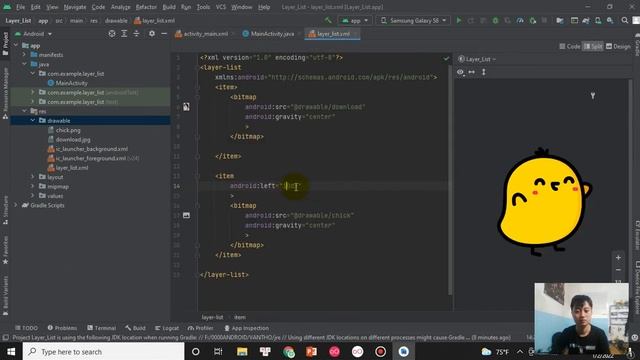640x360 pixels.
Task: Open the Samsung Galaxy S8 device dropdown
Action: pos(413,20)
